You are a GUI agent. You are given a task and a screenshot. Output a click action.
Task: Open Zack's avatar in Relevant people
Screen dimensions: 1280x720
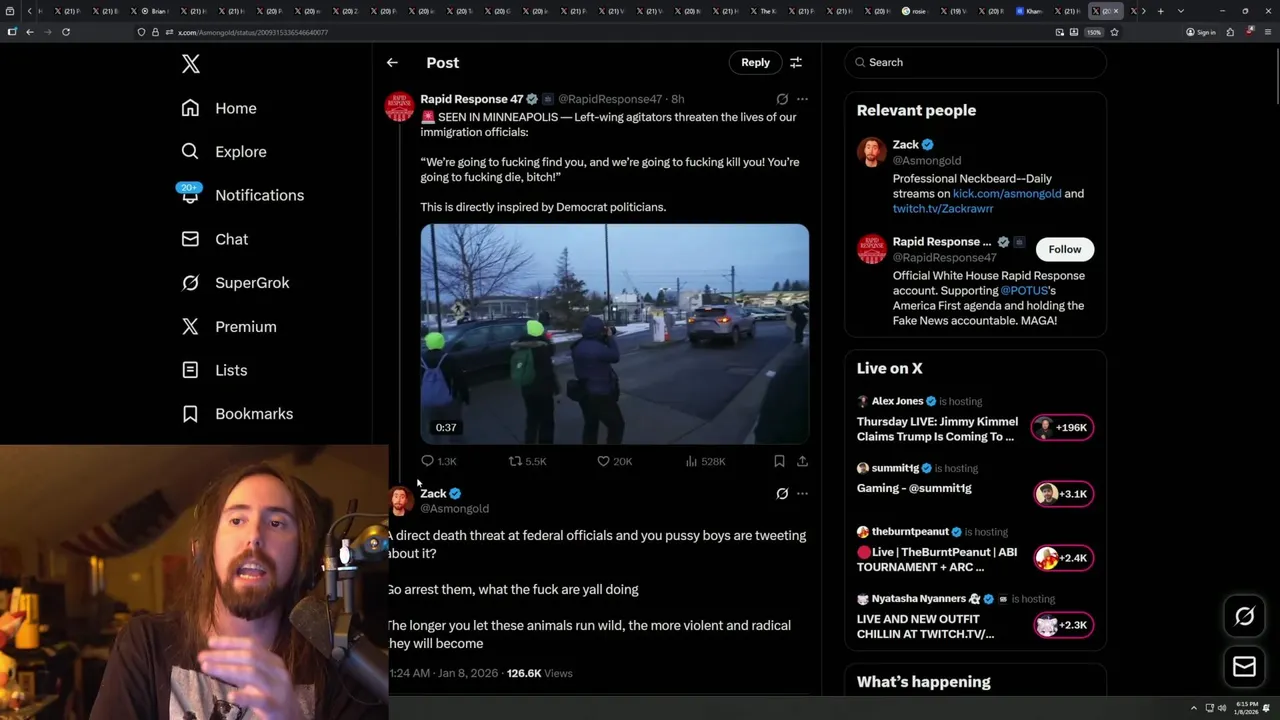pyautogui.click(x=871, y=152)
